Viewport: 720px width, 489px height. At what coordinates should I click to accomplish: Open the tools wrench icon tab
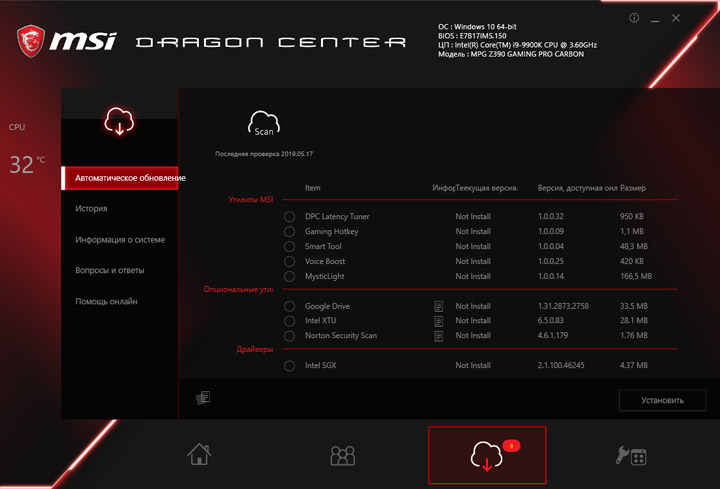point(631,456)
